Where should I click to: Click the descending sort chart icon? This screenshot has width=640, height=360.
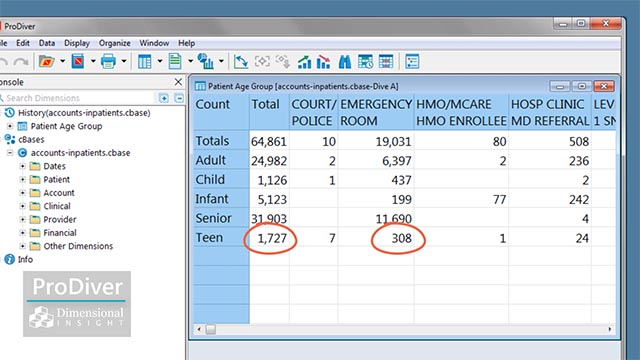tap(324, 62)
